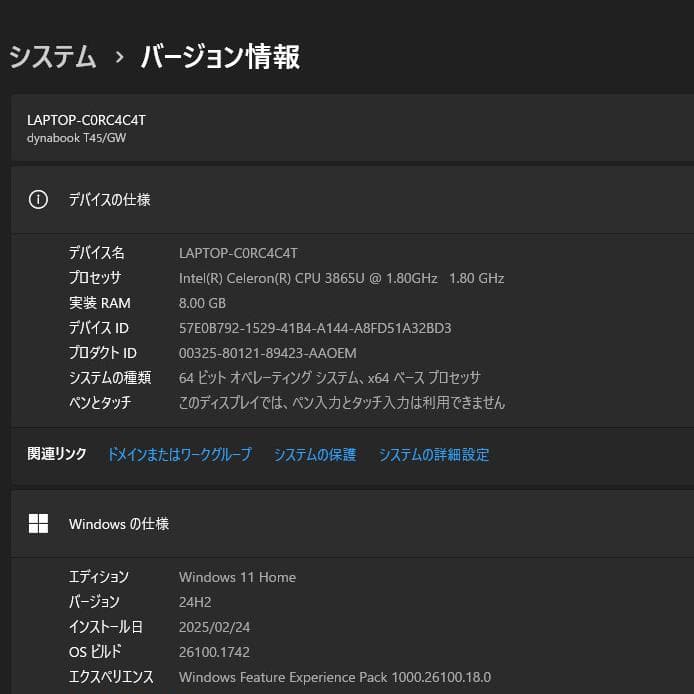Select install date 2025/02/24
The height and width of the screenshot is (694, 694).
click(x=214, y=627)
